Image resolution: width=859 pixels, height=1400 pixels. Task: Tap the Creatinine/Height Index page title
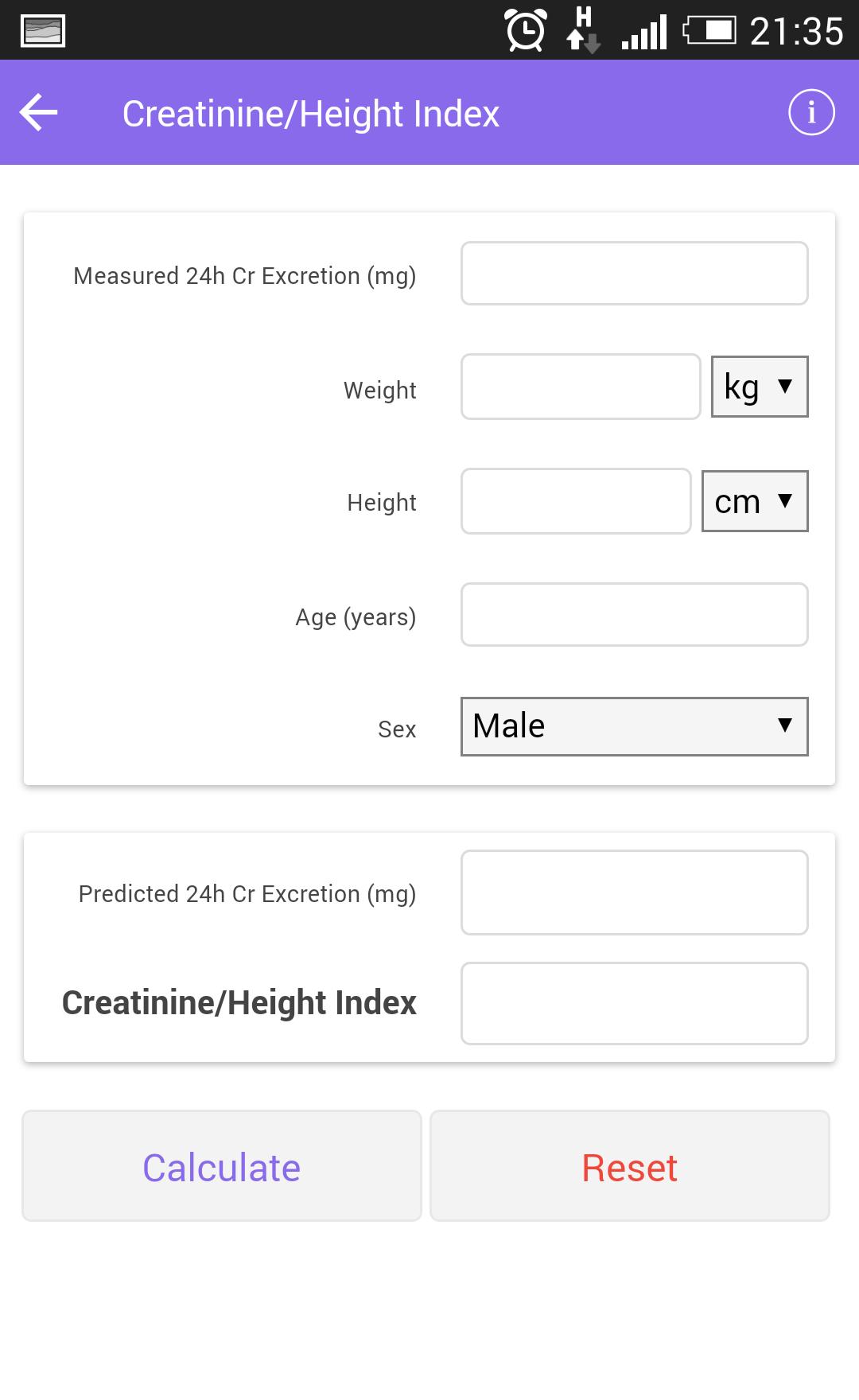[x=310, y=114]
